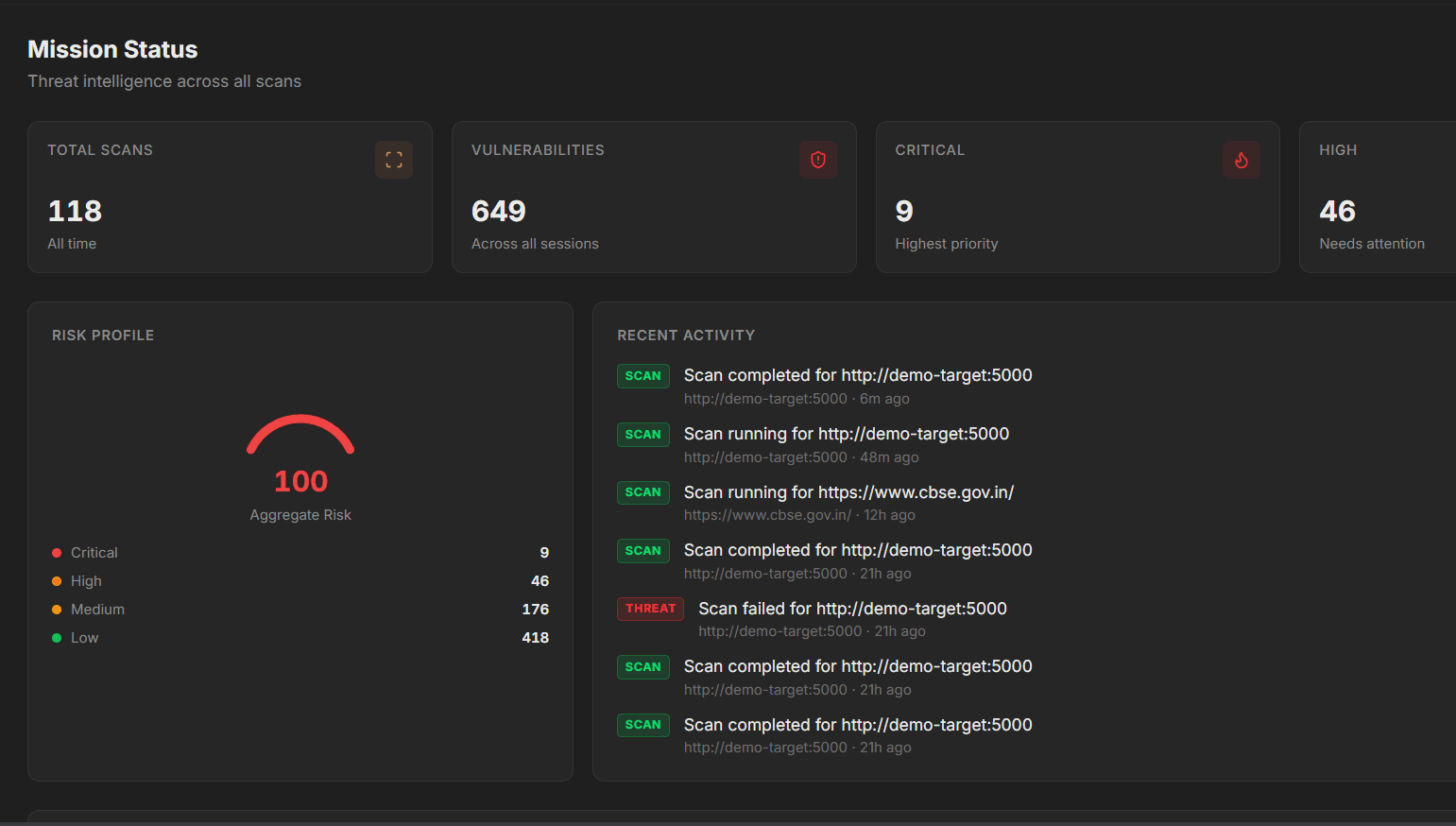The width and height of the screenshot is (1456, 826).
Task: Click the orange High legend dot
Action: tap(57, 581)
